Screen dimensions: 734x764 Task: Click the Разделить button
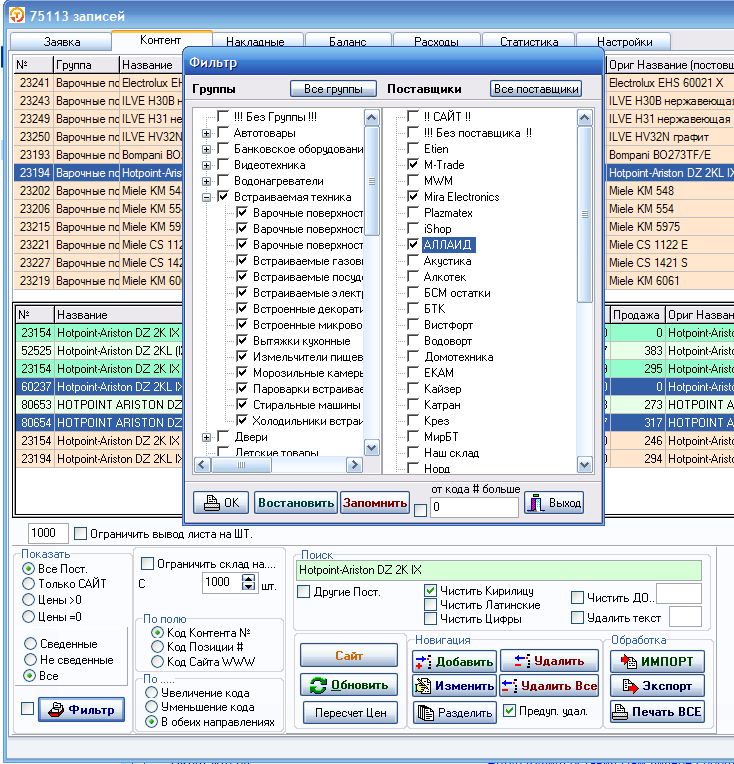tap(454, 712)
